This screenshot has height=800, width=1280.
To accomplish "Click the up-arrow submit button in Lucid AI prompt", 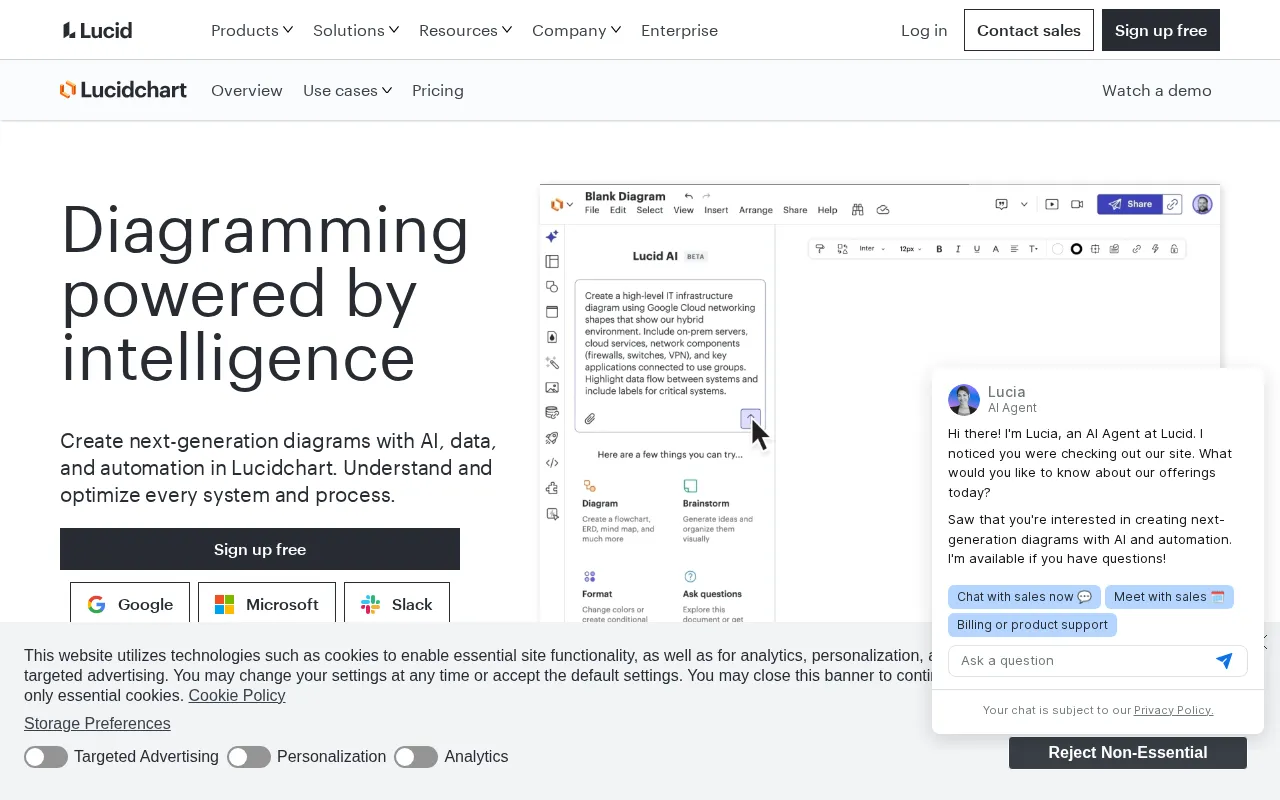I will [x=750, y=418].
